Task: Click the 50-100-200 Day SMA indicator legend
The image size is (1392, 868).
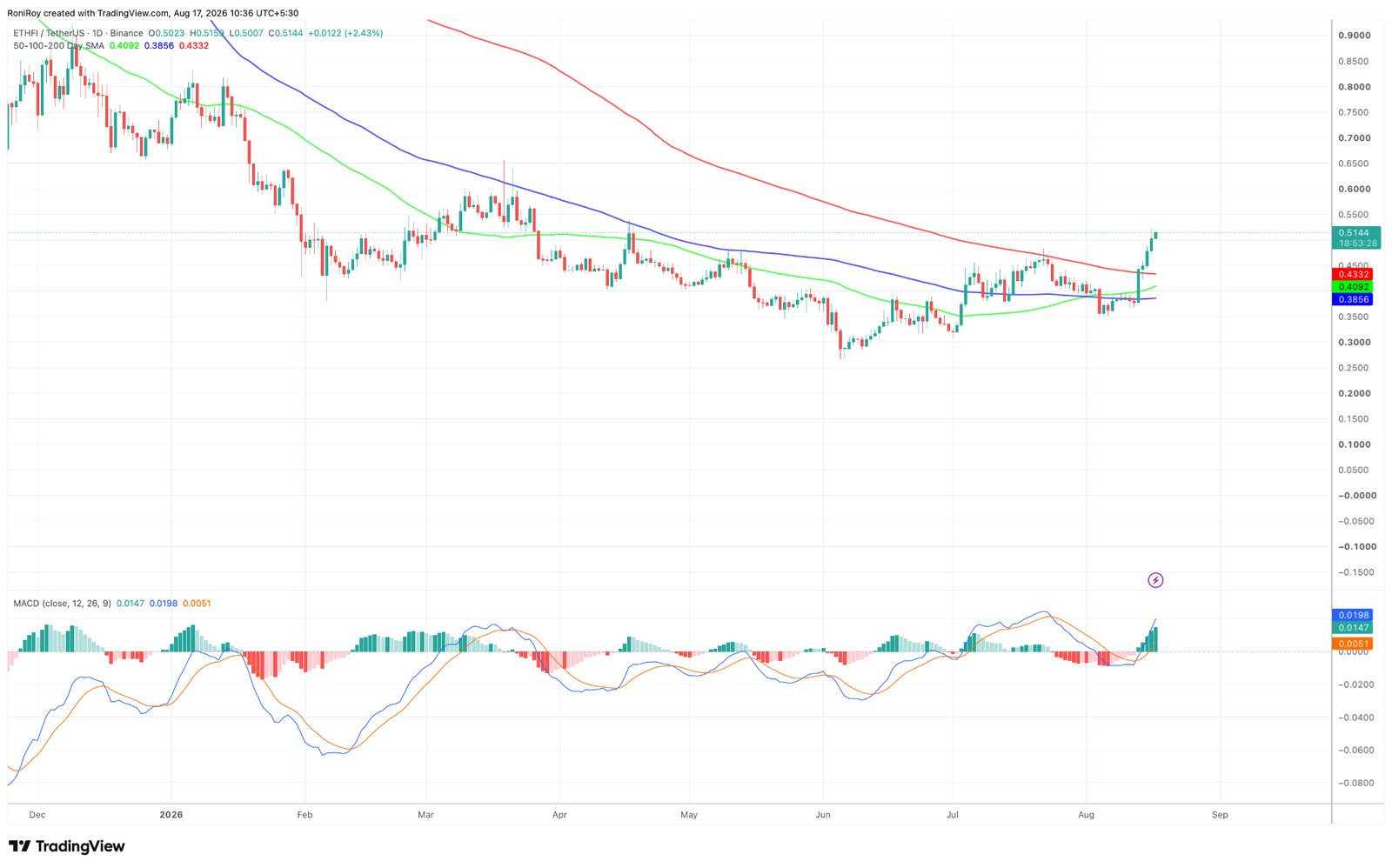Action: 58,45
